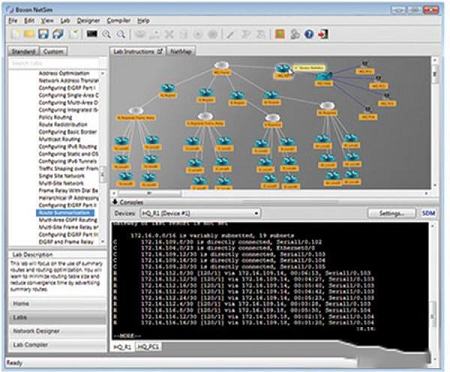Click the Save floppy disk icon
This screenshot has width=450, height=372.
44,34
